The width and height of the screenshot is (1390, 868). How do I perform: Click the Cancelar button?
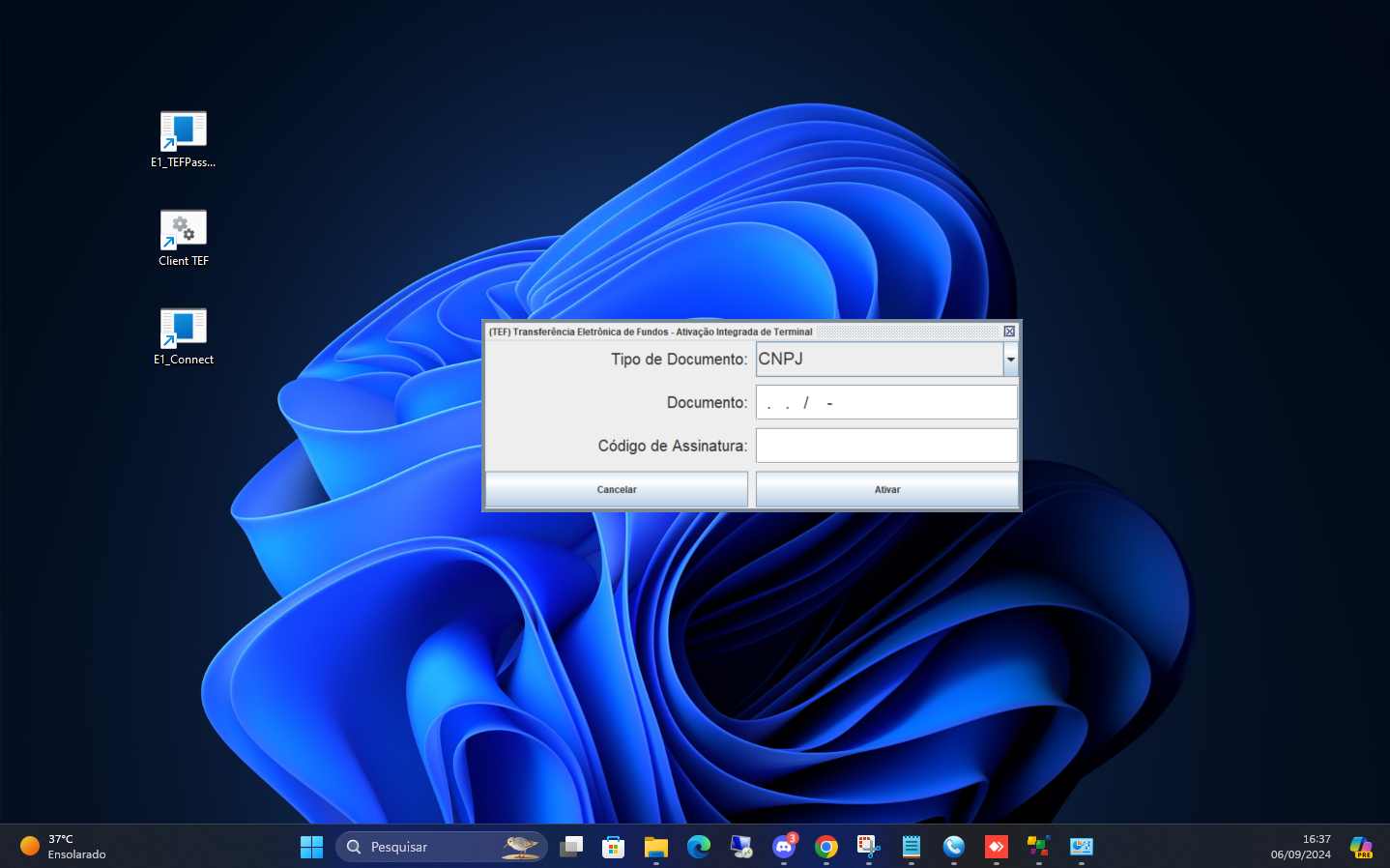617,489
